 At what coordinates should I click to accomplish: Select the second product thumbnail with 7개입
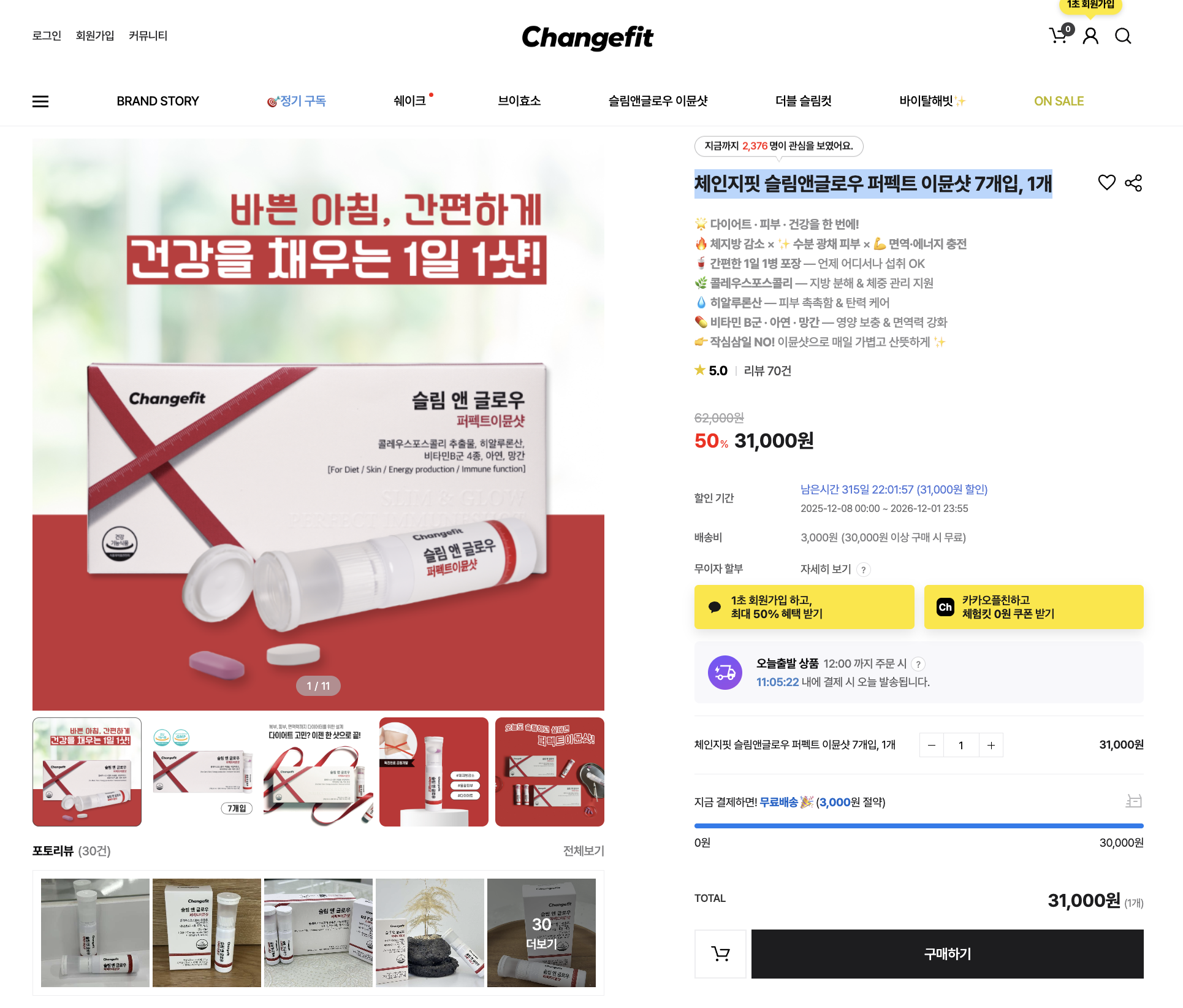coord(202,772)
